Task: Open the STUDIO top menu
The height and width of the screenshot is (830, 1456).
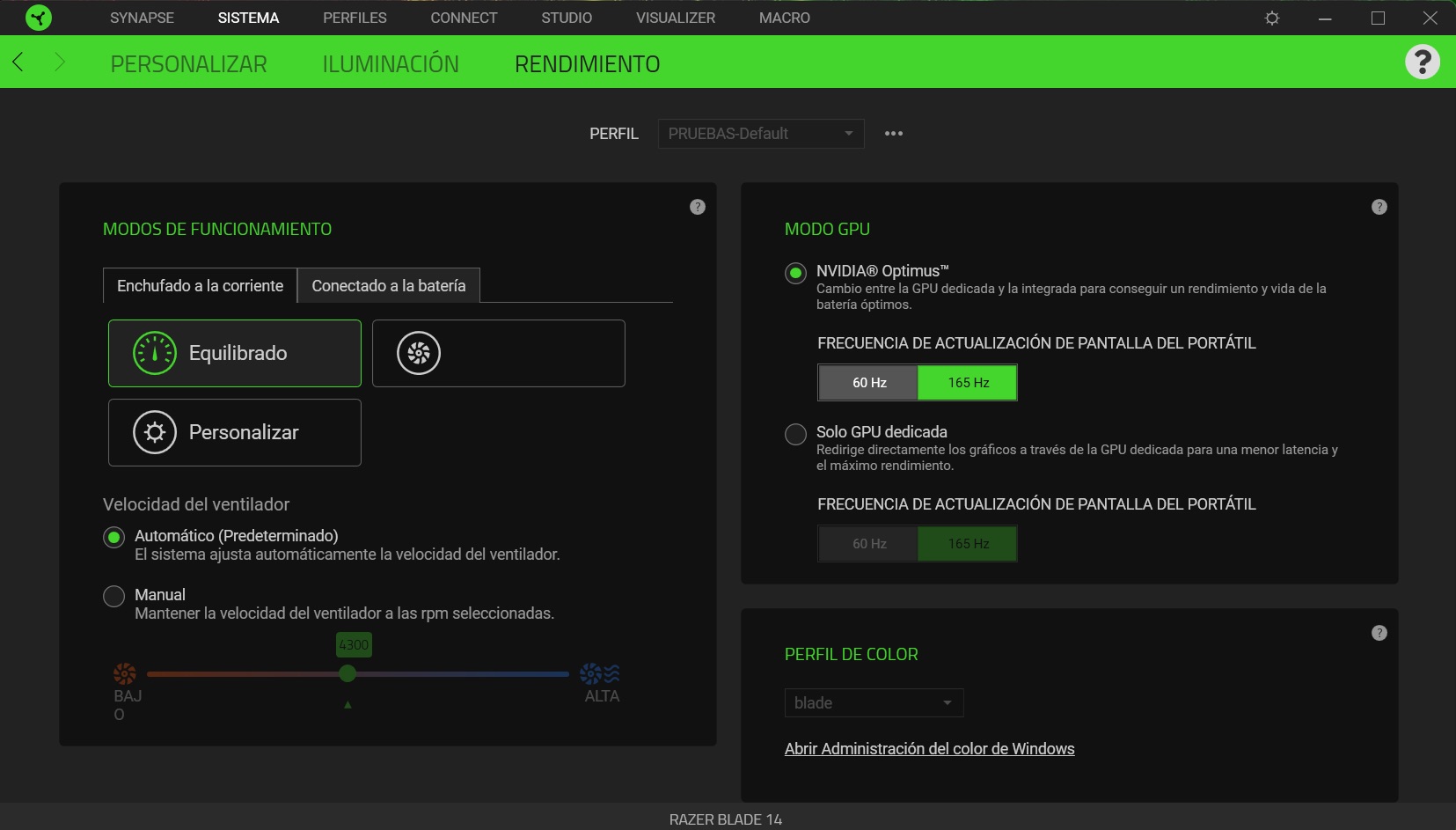Action: (x=567, y=18)
